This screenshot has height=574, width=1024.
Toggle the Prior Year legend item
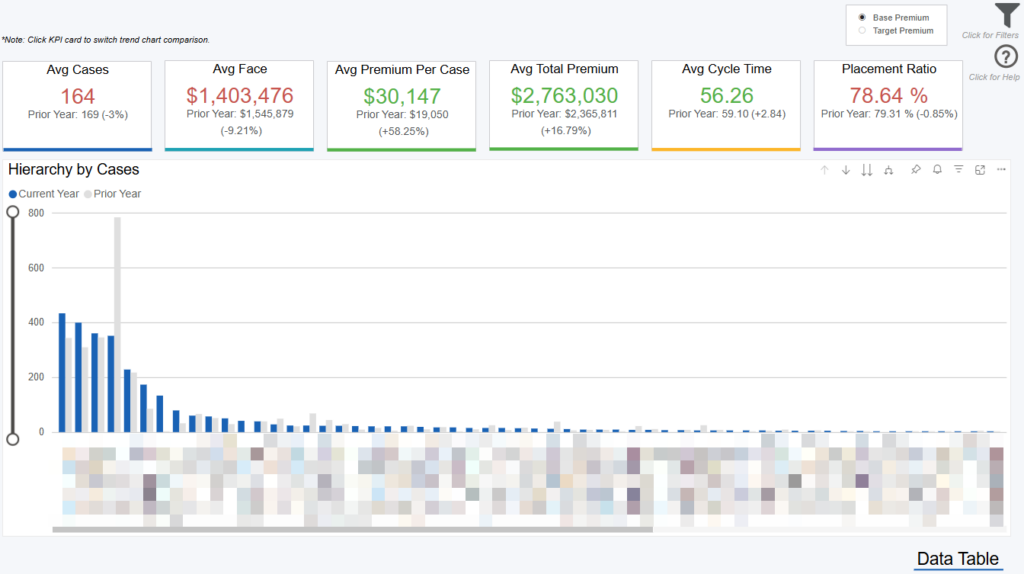(113, 193)
